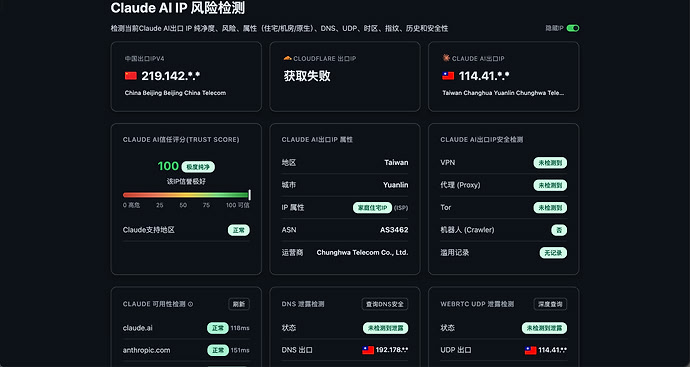Image resolution: width=690 pixels, height=367 pixels.
Task: Click the claude.ai 正常 status badge
Action: pos(218,328)
